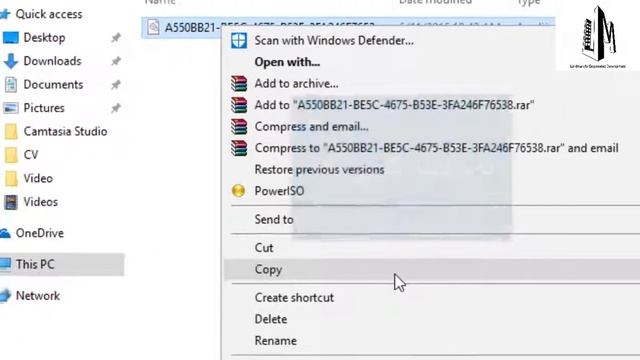
Task: Click the Windows Defender shield icon
Action: tap(239, 41)
